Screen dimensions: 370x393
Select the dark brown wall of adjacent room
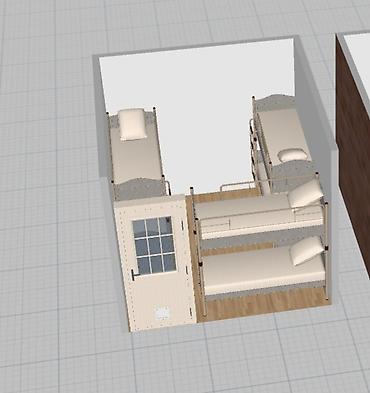point(353,157)
